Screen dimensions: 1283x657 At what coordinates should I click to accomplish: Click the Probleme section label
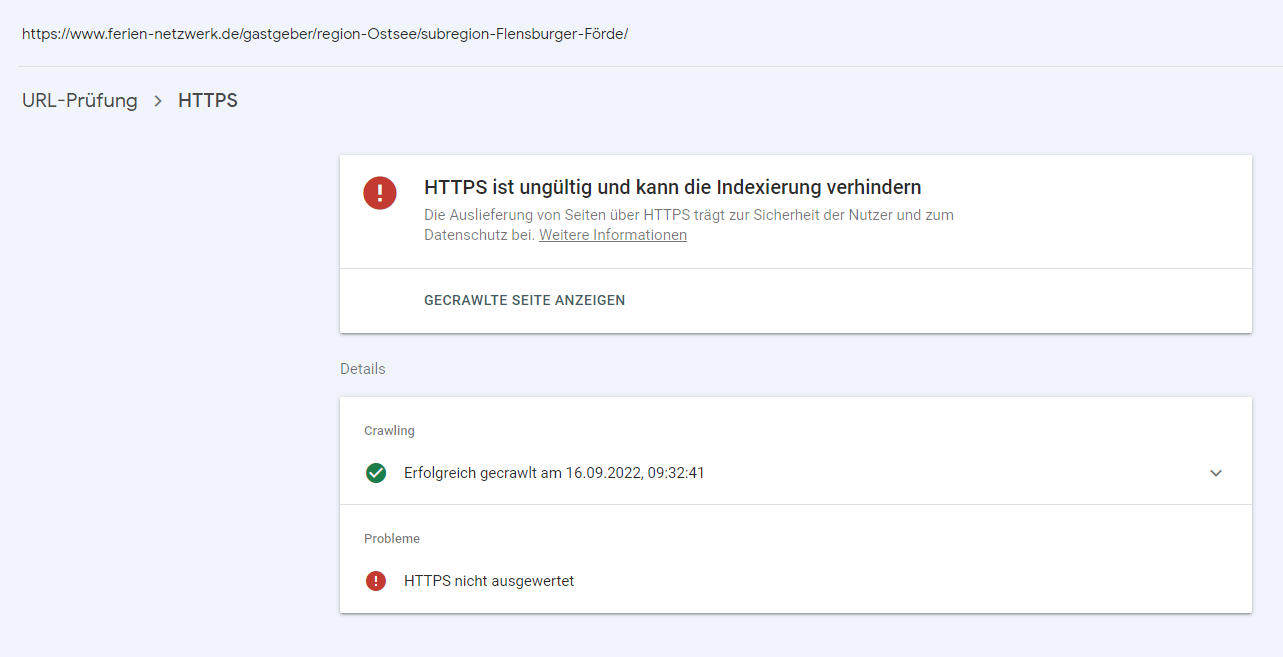coord(392,539)
